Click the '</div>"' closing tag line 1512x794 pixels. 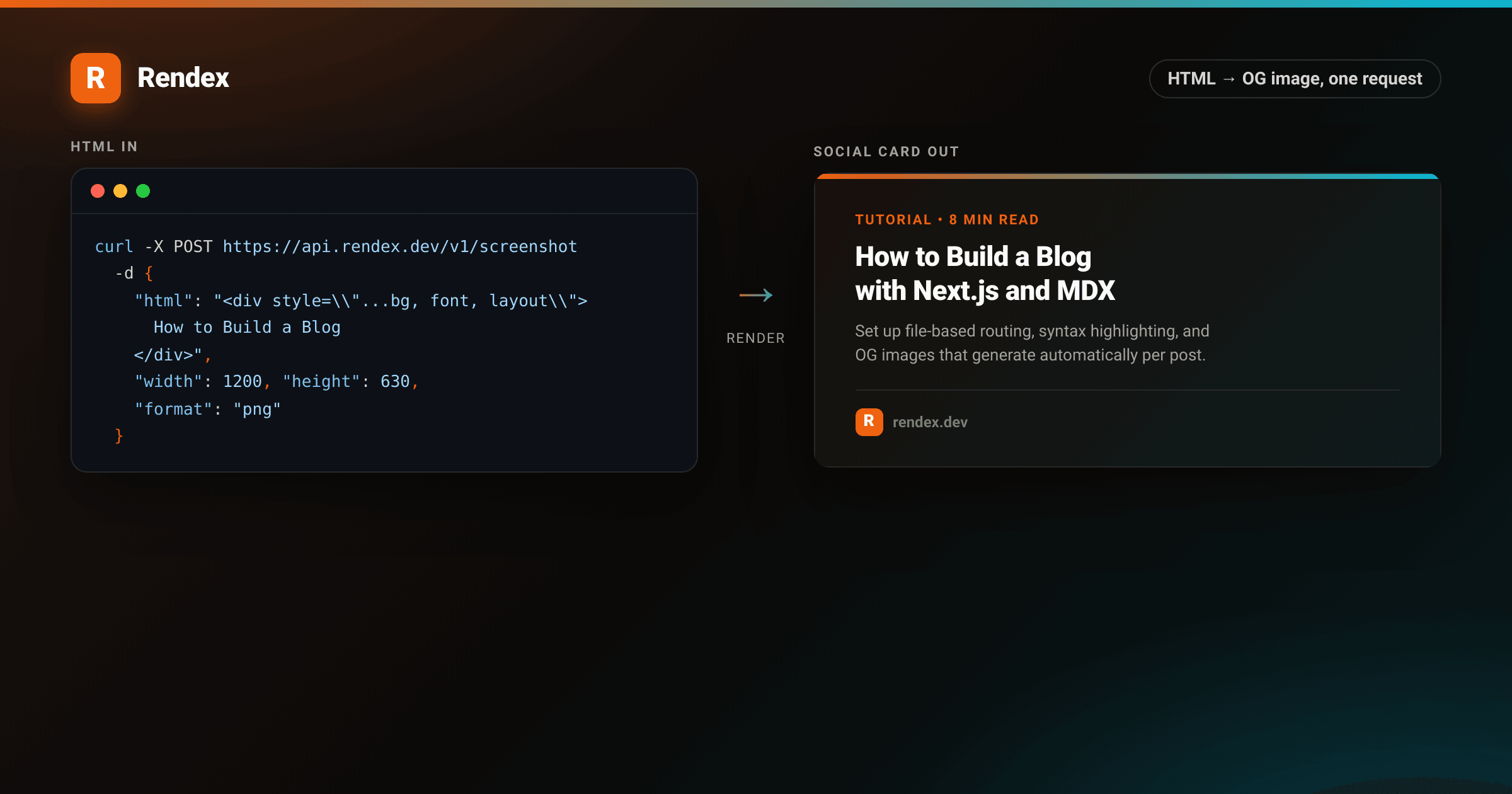point(168,355)
